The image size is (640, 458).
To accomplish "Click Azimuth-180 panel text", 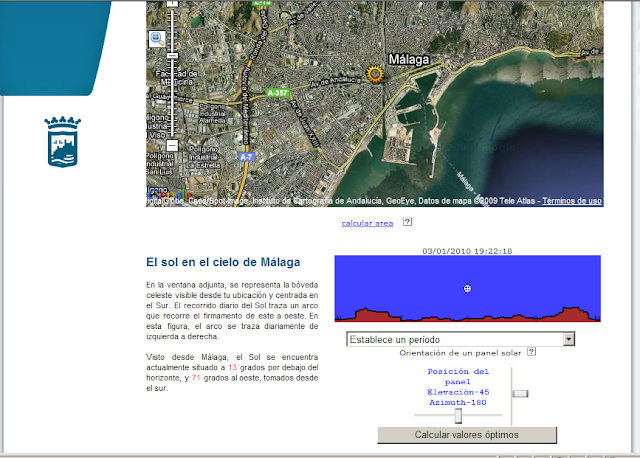I will (x=458, y=402).
